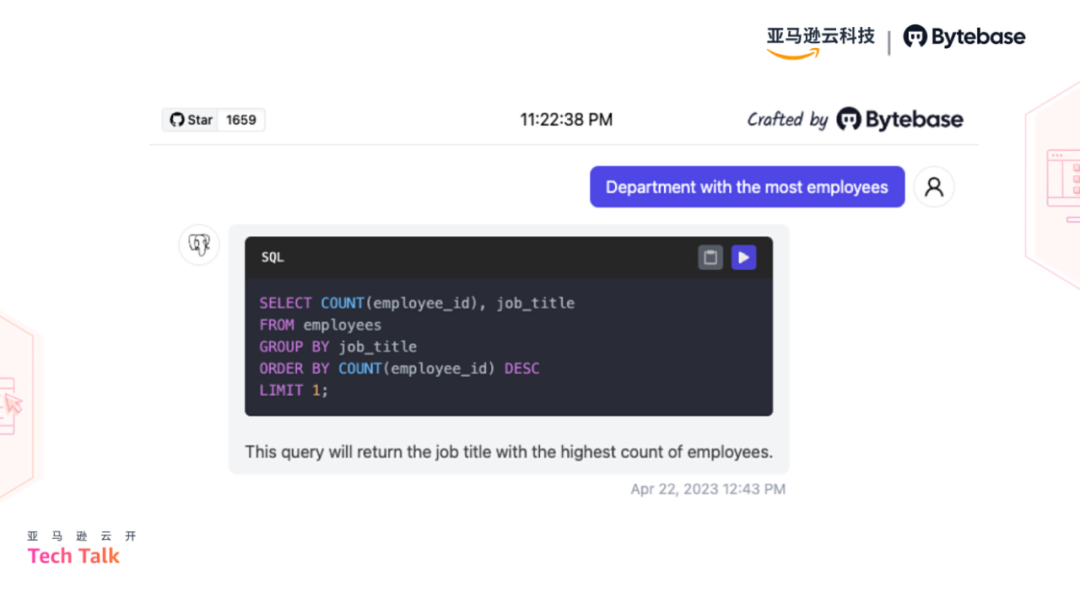Image resolution: width=1080 pixels, height=608 pixels.
Task: Click the 'ORDER BY COUNT(employee_id) DESC' line
Action: 399,368
